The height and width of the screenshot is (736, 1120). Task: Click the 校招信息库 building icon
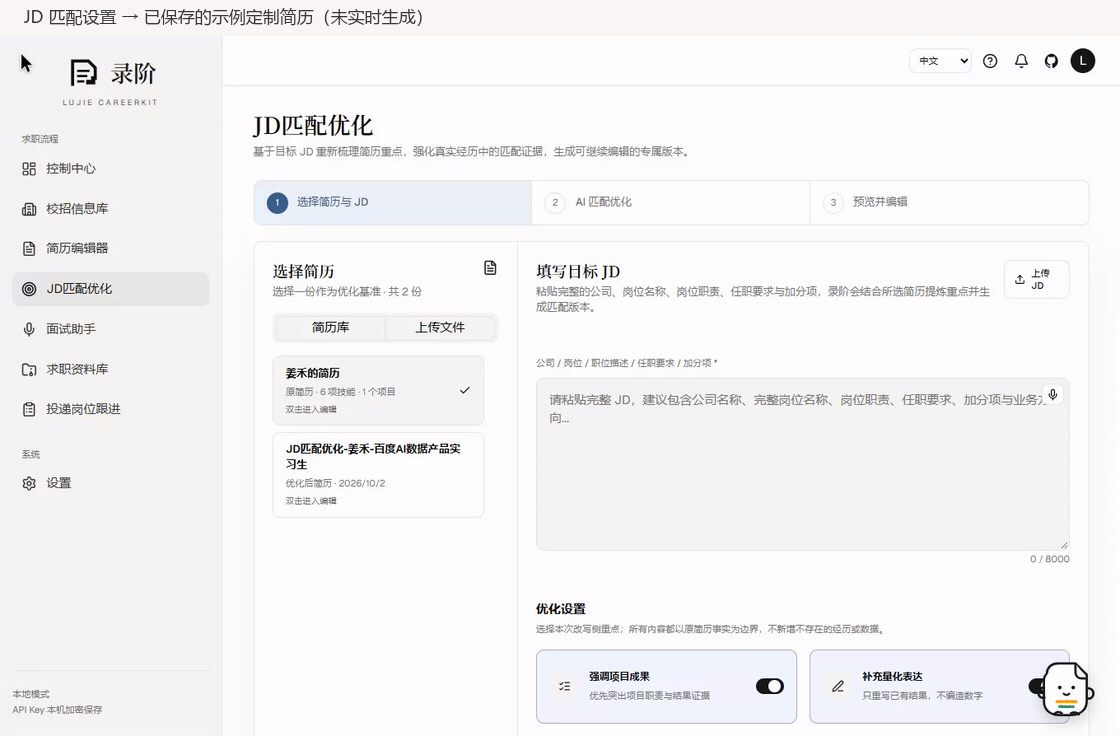[x=29, y=209]
